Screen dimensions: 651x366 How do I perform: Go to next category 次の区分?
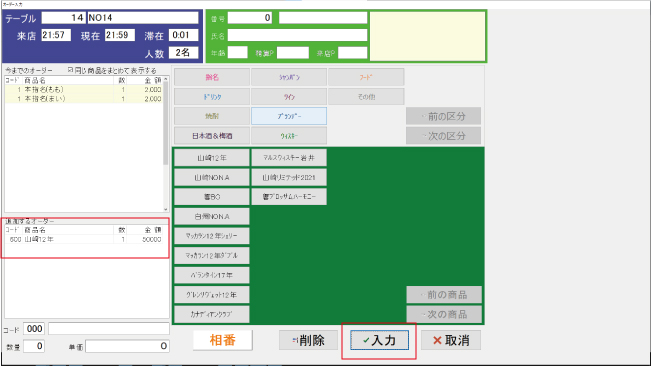(443, 136)
